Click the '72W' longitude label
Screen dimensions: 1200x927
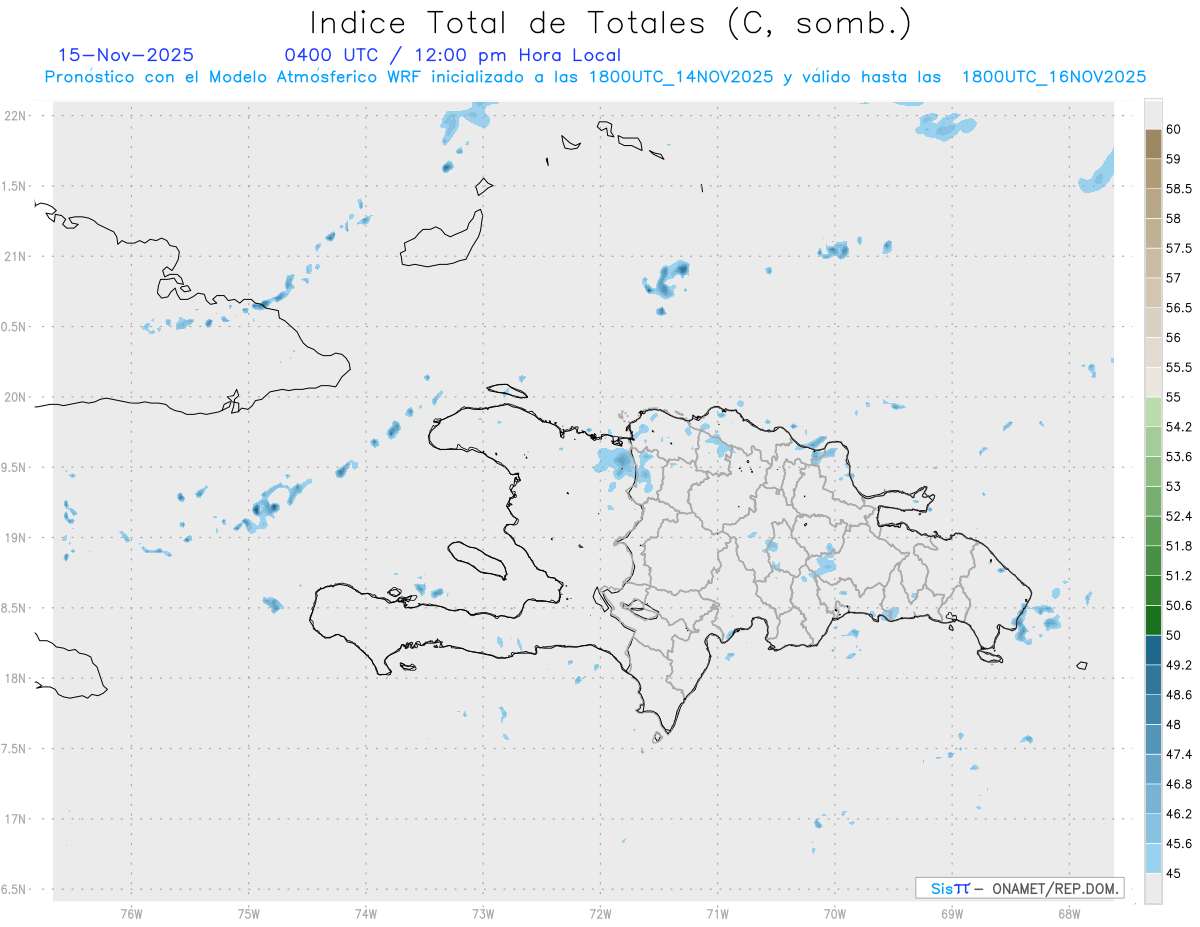(600, 913)
